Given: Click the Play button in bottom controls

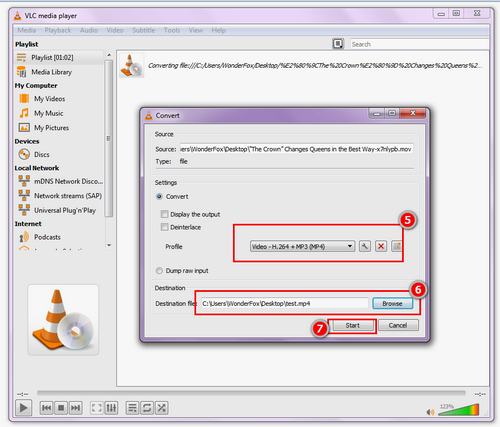Looking at the screenshot, I should (23, 408).
